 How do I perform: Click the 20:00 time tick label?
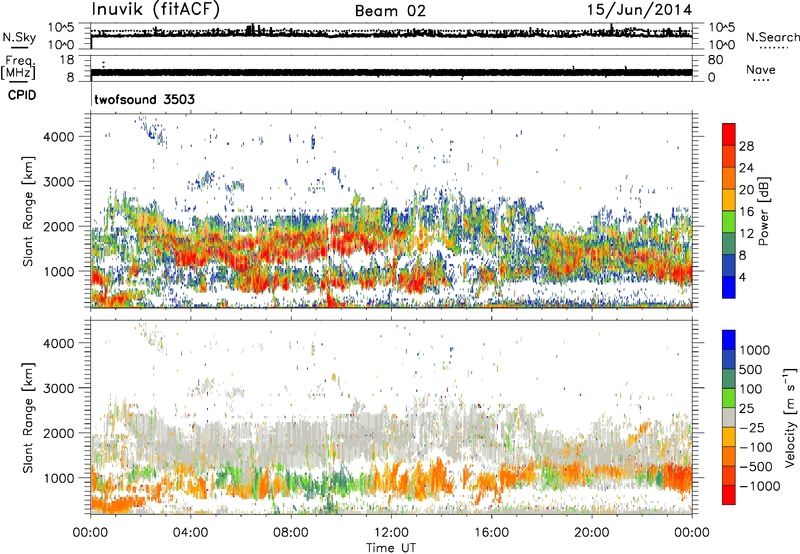pos(592,533)
